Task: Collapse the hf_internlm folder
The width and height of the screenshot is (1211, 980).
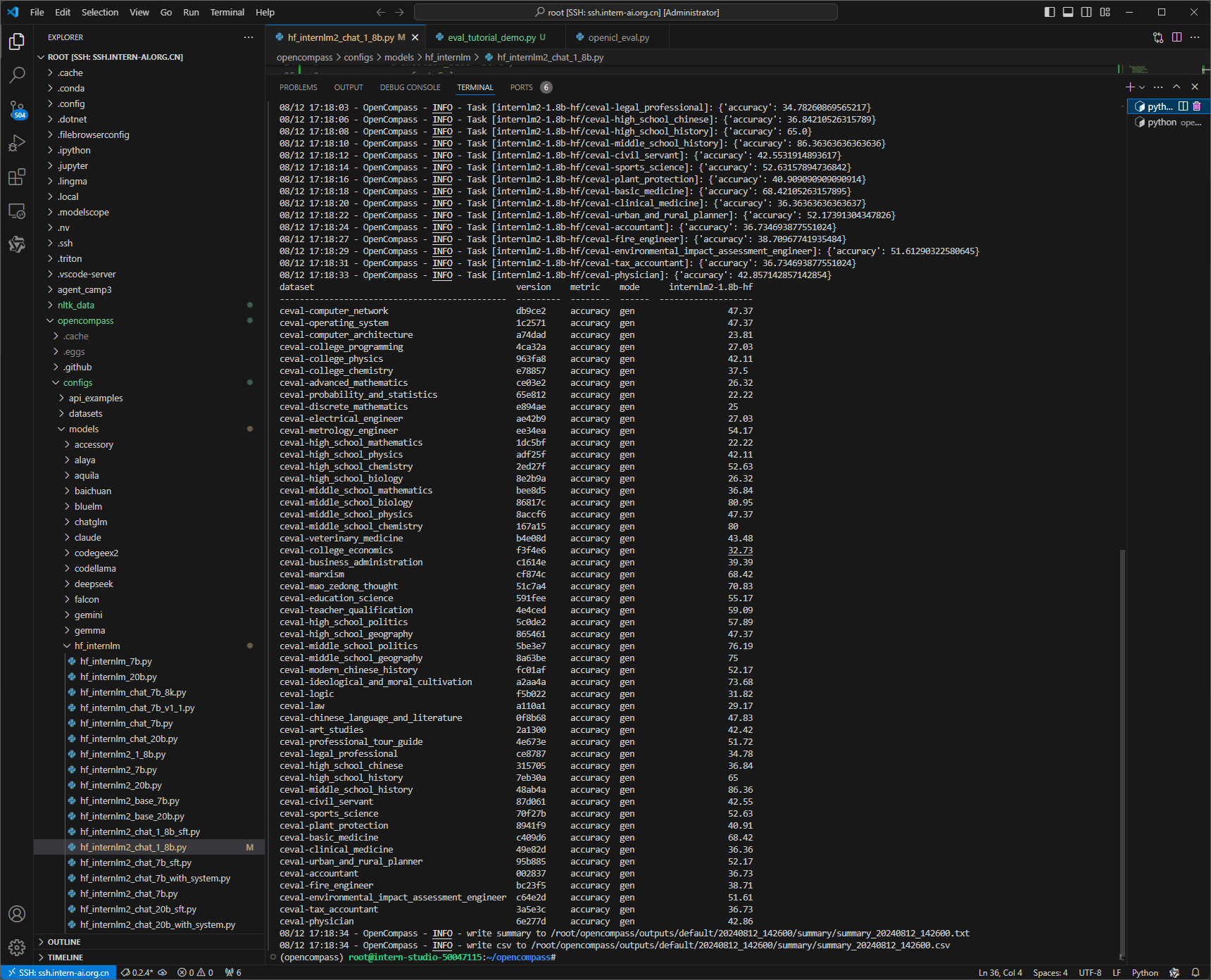Action: coord(149,646)
